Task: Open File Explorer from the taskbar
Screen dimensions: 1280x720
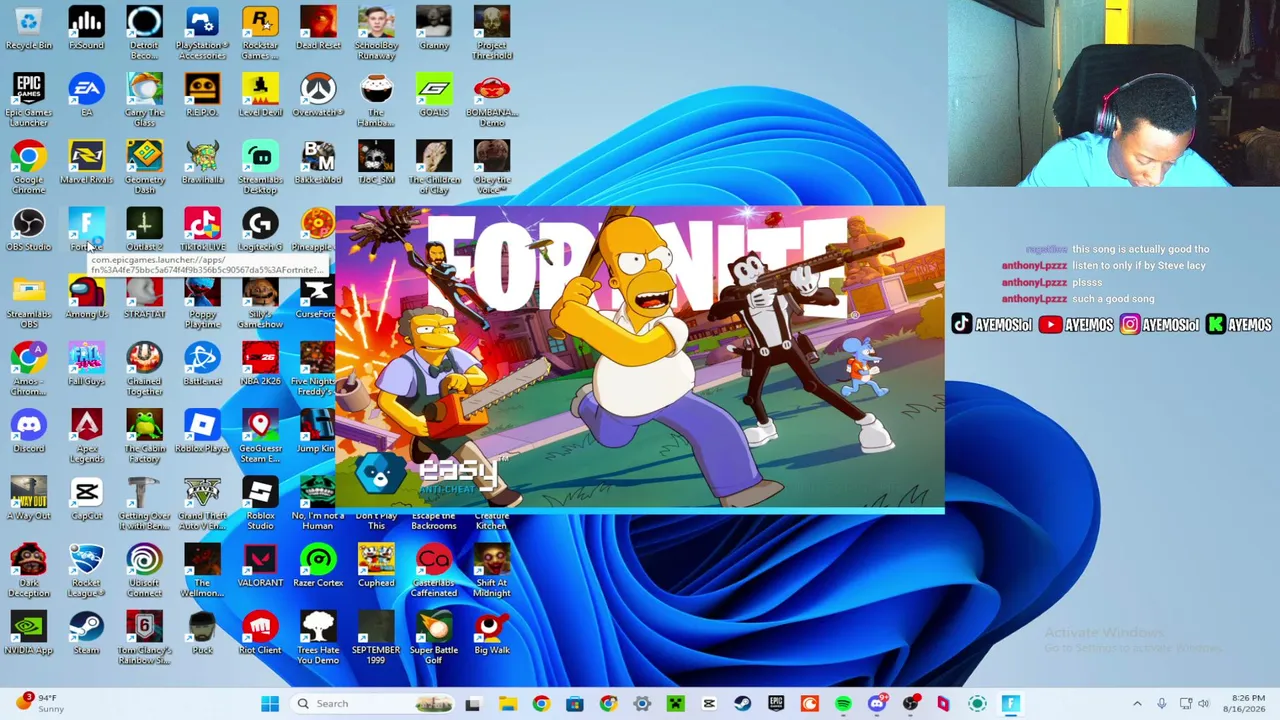Action: (x=507, y=703)
